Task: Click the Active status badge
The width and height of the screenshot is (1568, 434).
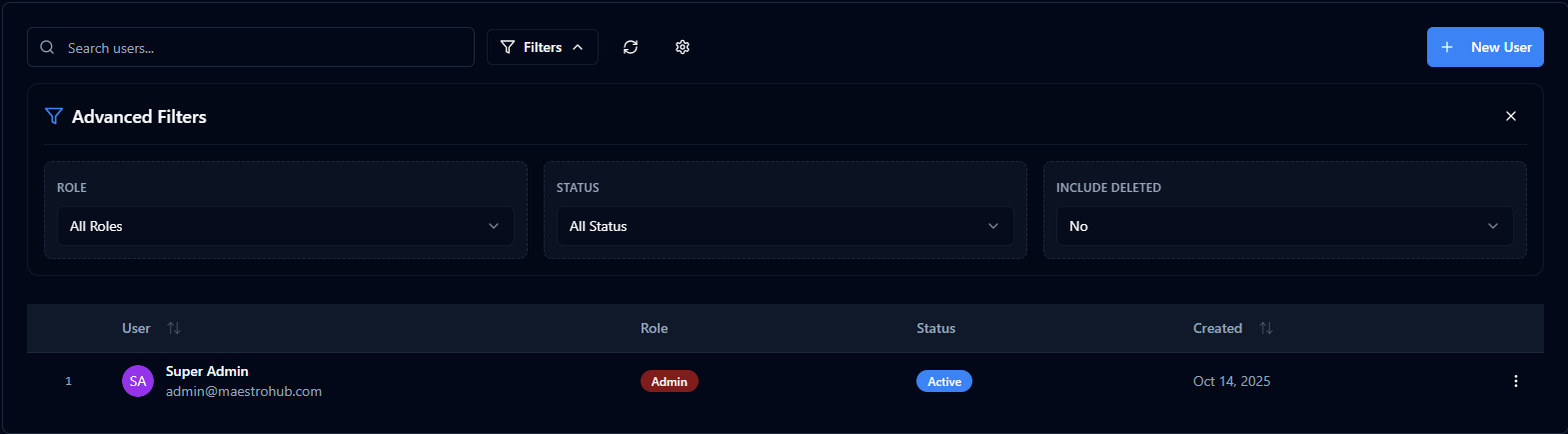Action: pos(943,381)
